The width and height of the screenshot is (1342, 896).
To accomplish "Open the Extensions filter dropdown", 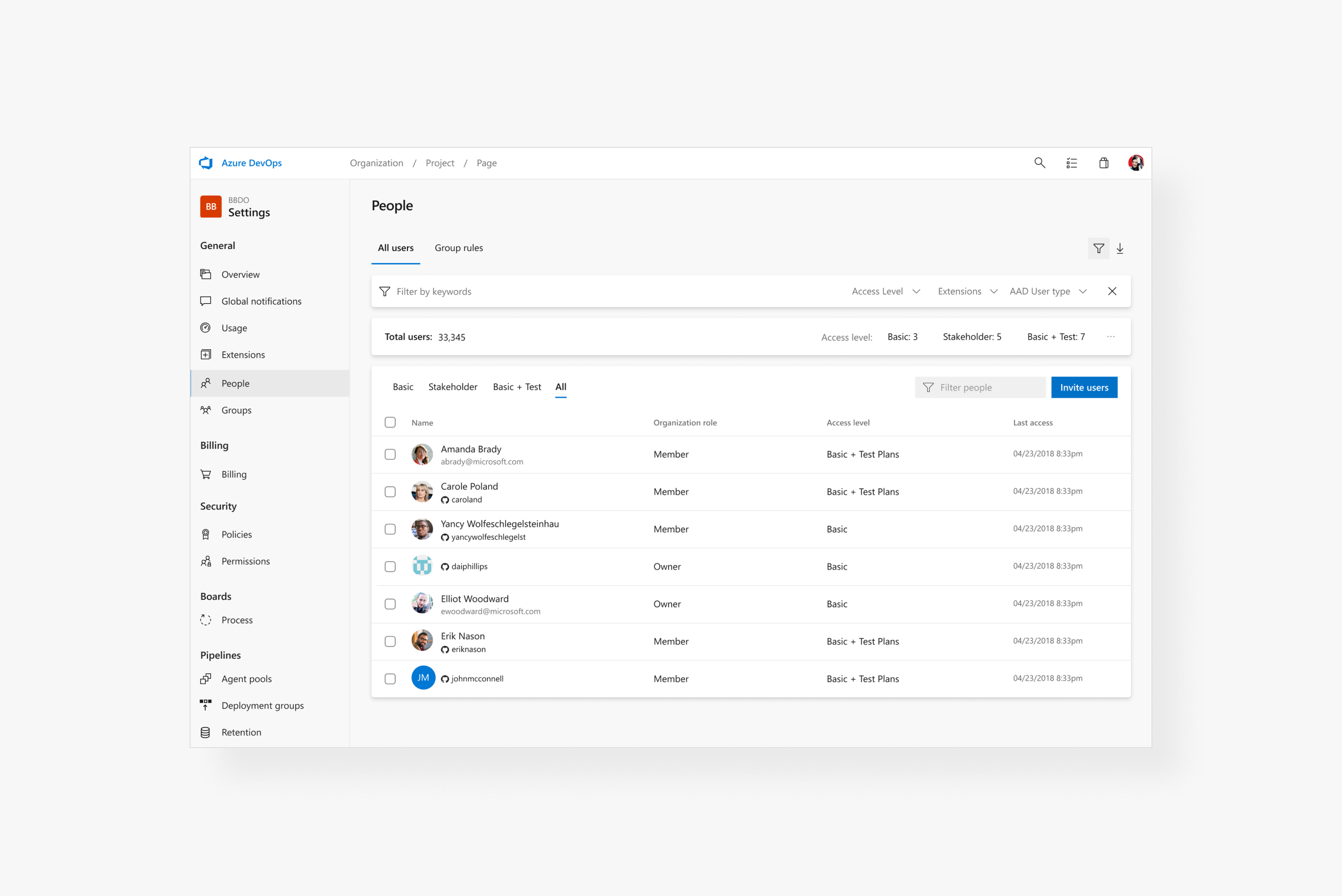I will click(x=968, y=291).
